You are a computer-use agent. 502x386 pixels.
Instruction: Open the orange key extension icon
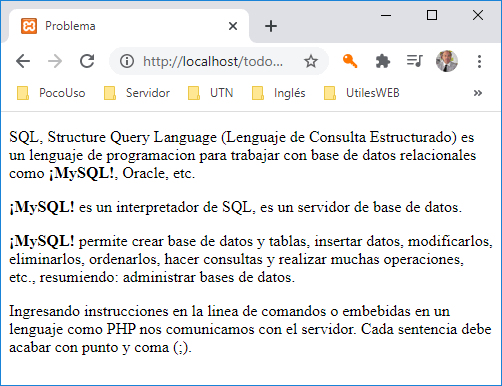350,61
